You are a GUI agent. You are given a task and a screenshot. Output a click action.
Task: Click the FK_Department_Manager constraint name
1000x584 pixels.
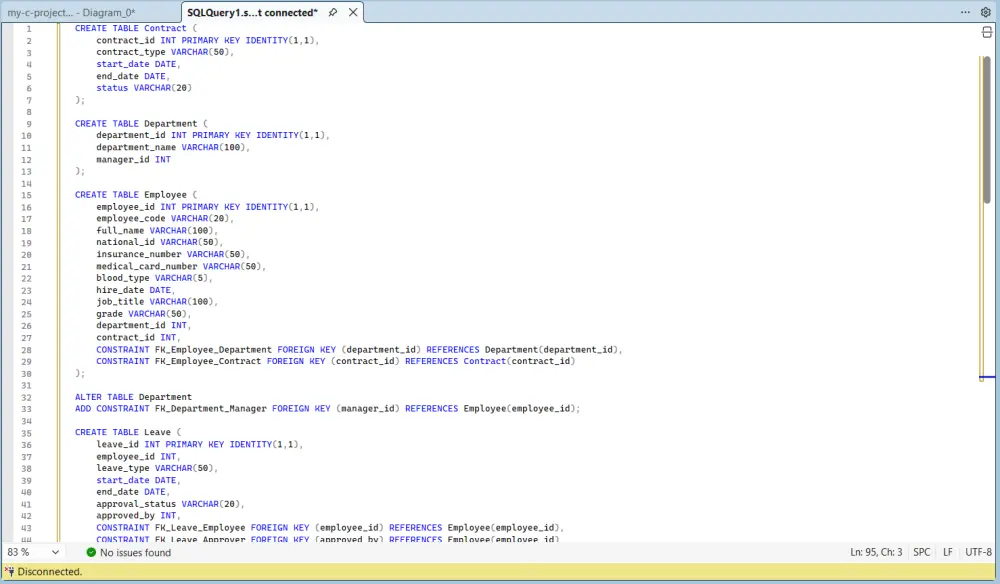(x=210, y=409)
